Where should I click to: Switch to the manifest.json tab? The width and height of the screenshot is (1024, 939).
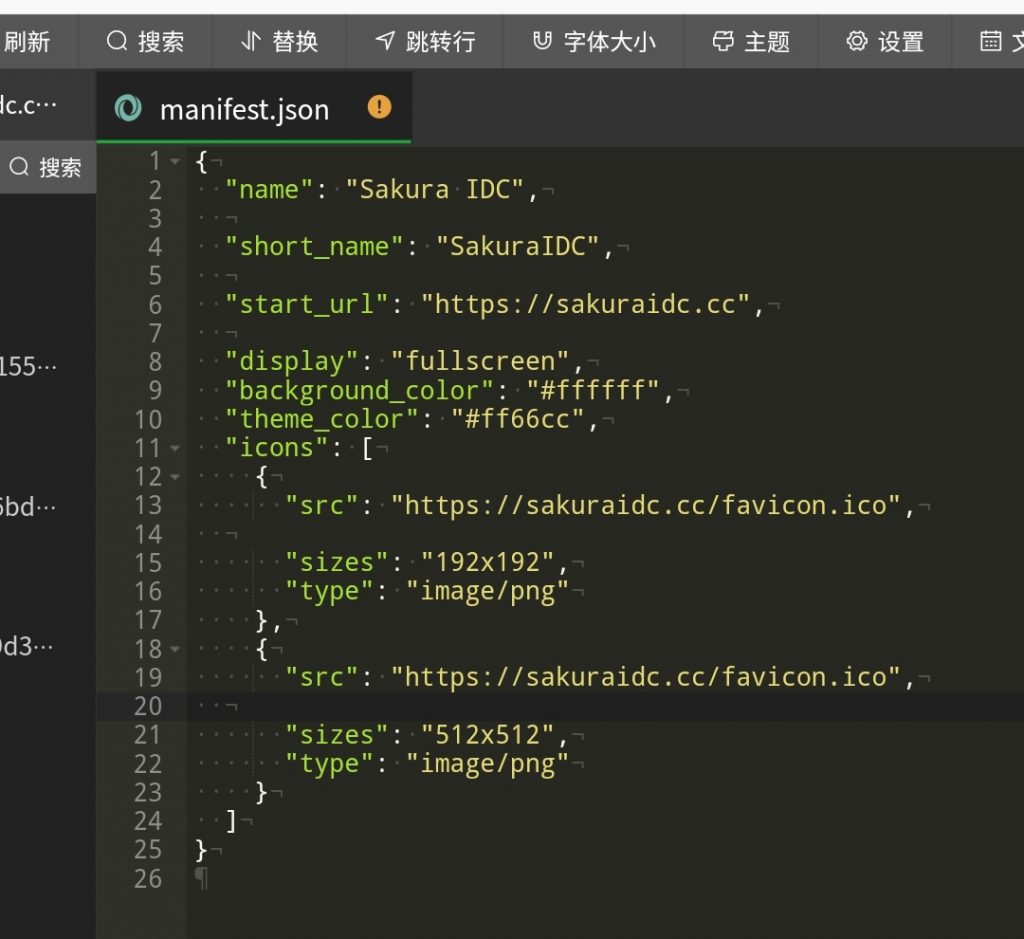click(x=244, y=109)
